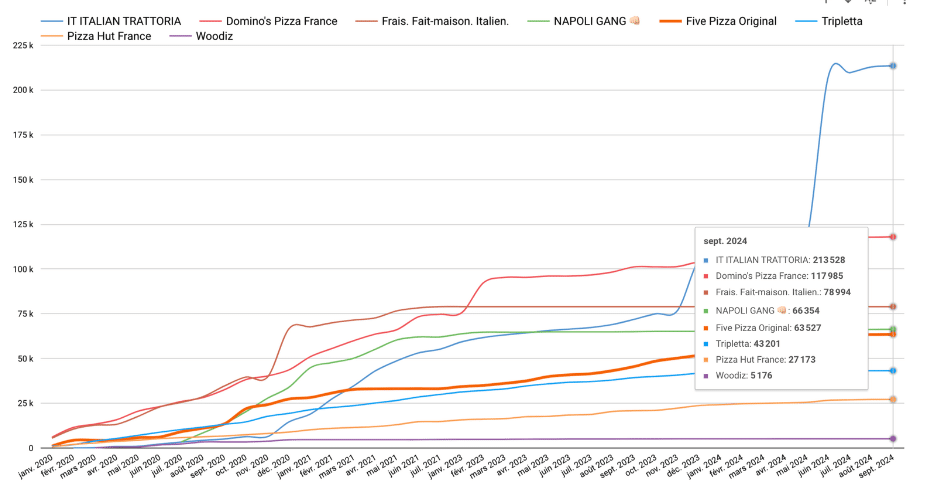This screenshot has width=925, height=502.
Task: Click the IT ITALIAN TRATTORIA sept. 2024 data point
Action: point(893,66)
